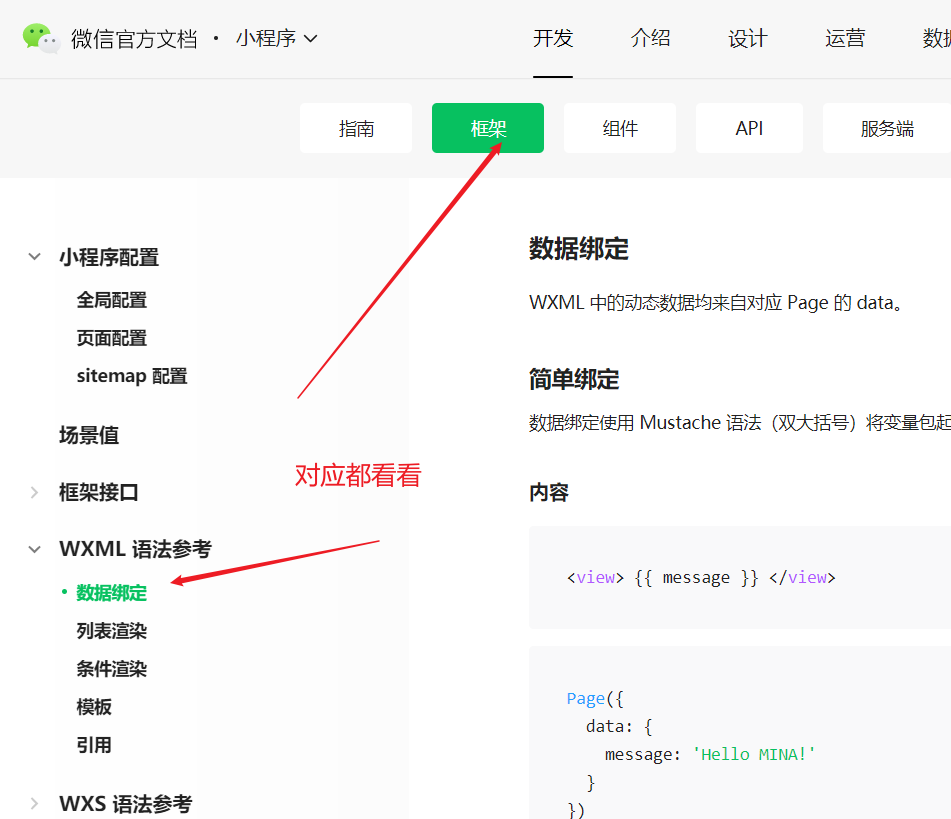The image size is (951, 819).
Task: Select the 指南 tab
Action: (x=356, y=128)
